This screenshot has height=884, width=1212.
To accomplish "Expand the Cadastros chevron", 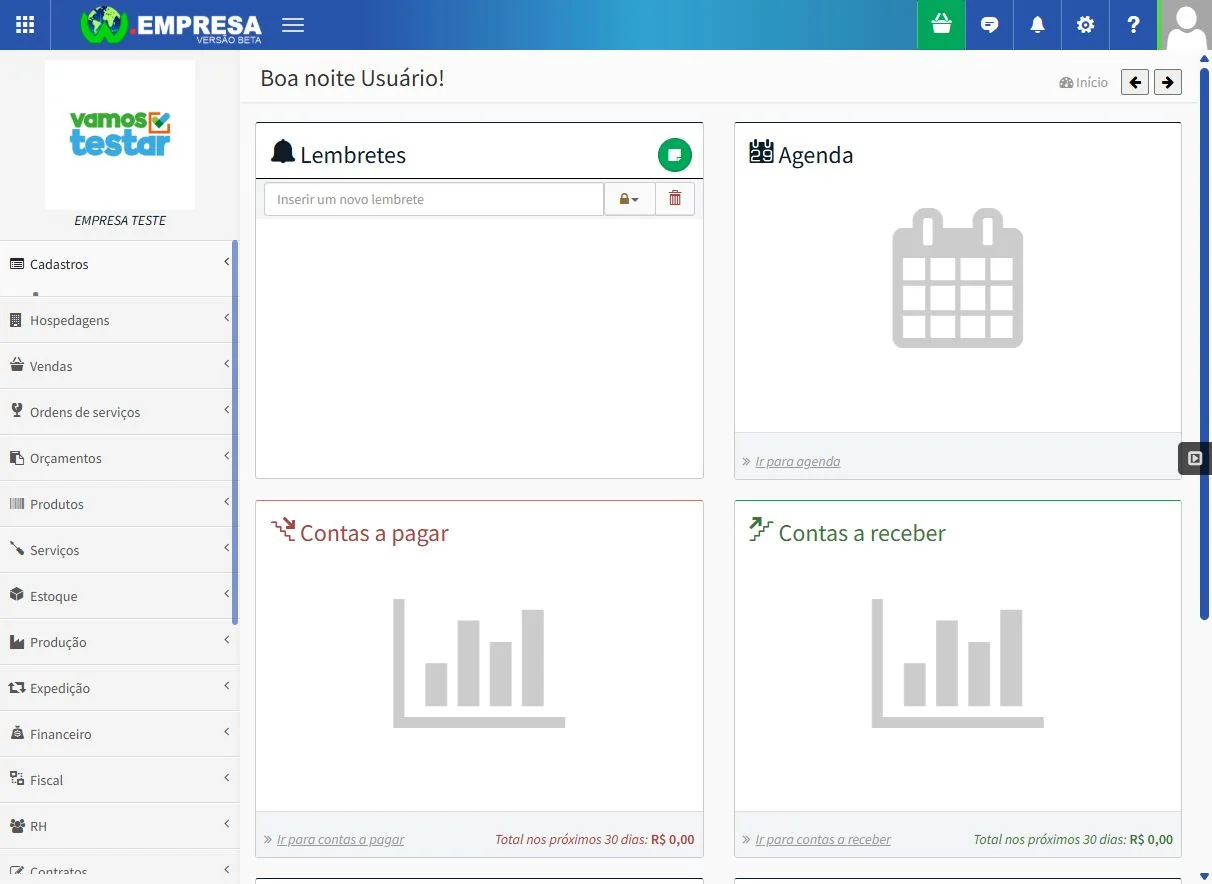I will point(227,262).
